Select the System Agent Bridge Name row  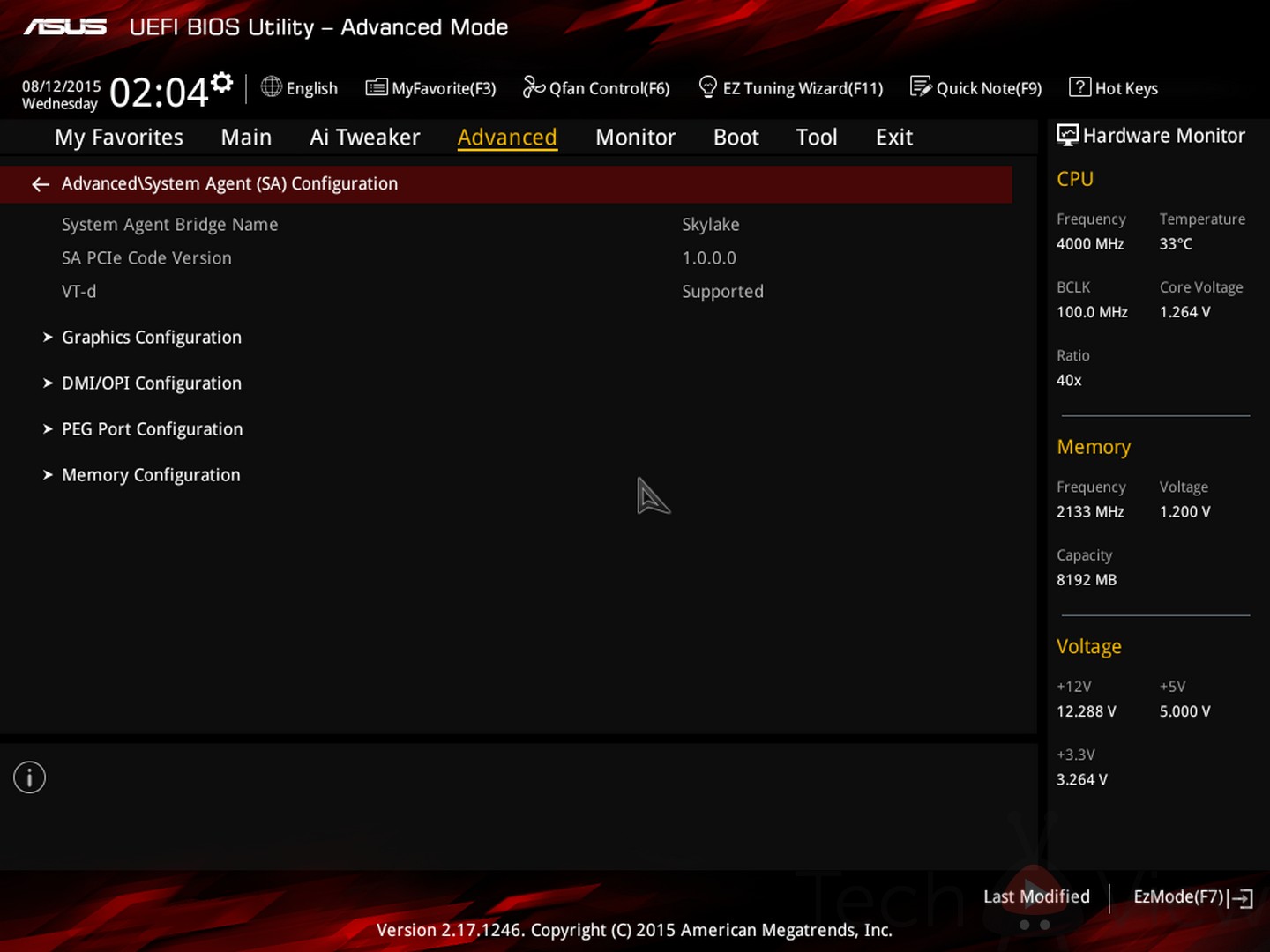(x=170, y=225)
